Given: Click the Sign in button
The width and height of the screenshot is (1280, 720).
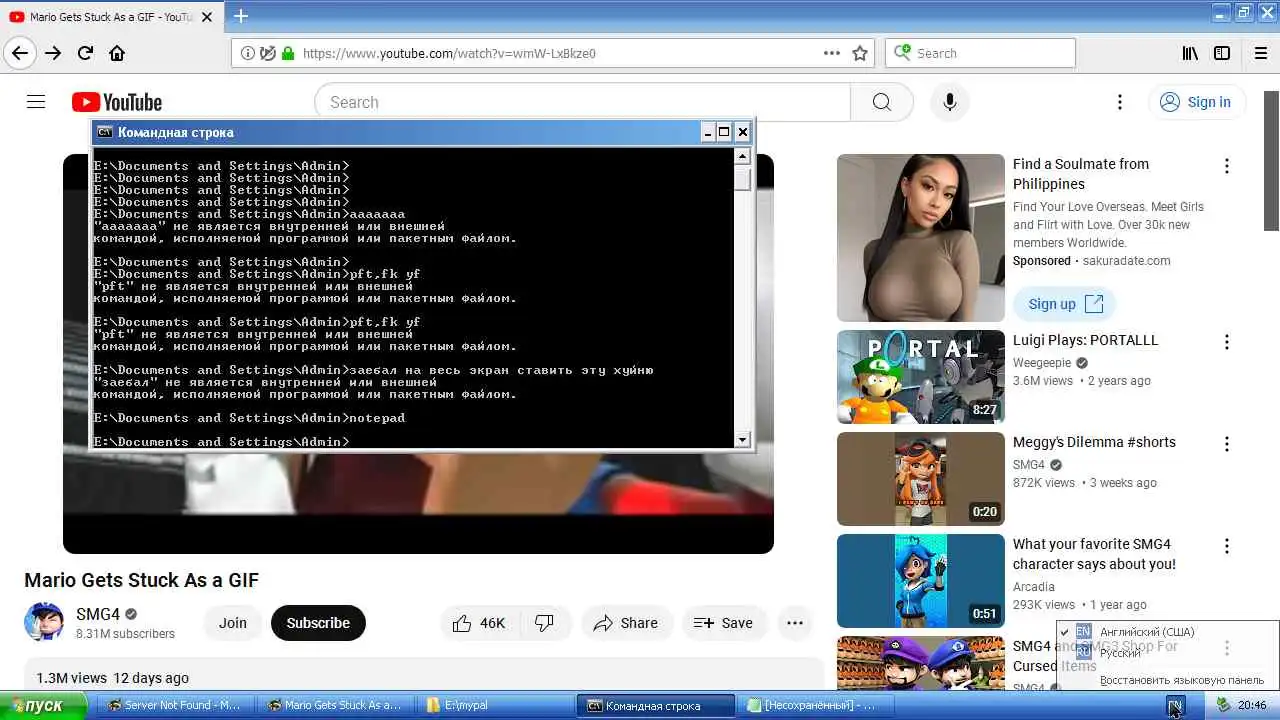Looking at the screenshot, I should pyautogui.click(x=1196, y=102).
